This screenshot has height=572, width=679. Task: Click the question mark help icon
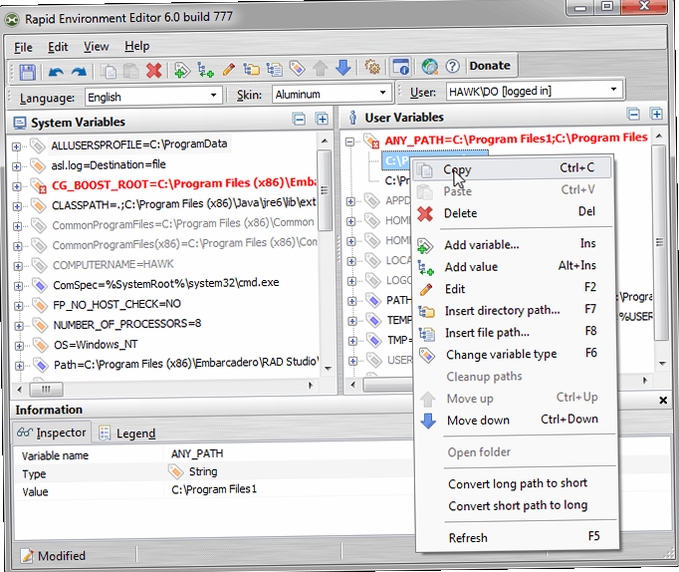coord(453,66)
